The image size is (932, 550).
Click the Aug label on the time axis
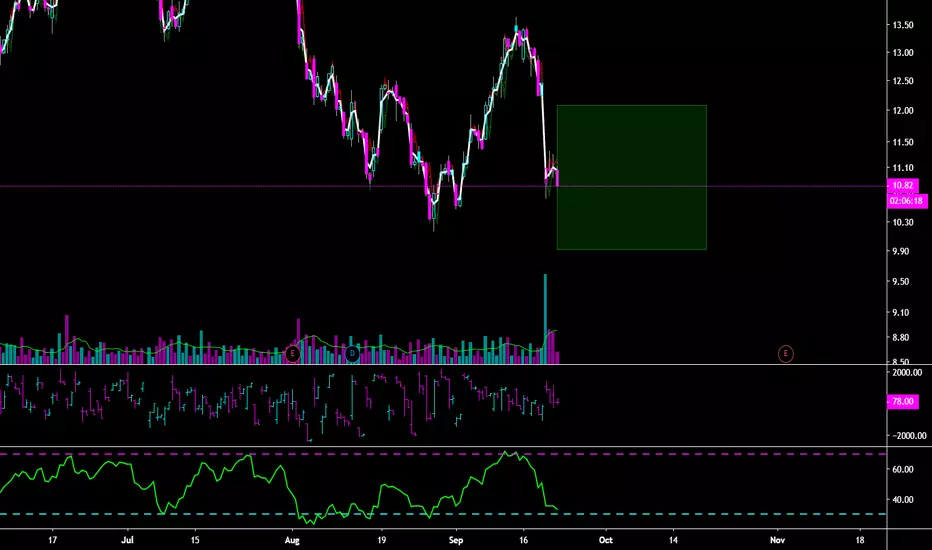pos(292,540)
